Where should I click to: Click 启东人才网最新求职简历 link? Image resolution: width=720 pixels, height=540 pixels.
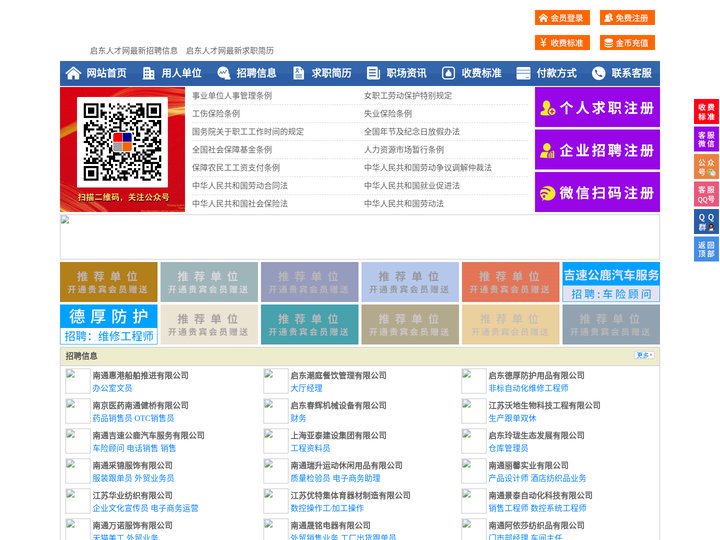(230, 51)
